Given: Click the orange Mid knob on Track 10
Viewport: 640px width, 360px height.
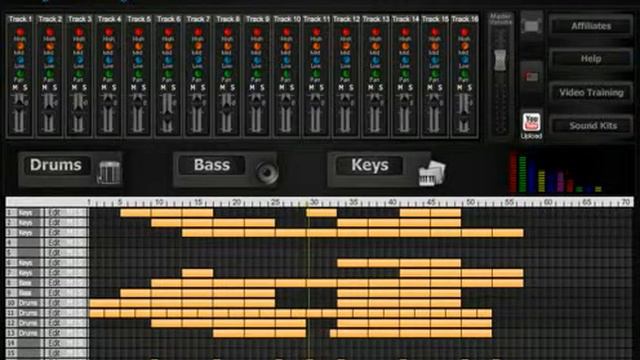Looking at the screenshot, I should (287, 47).
